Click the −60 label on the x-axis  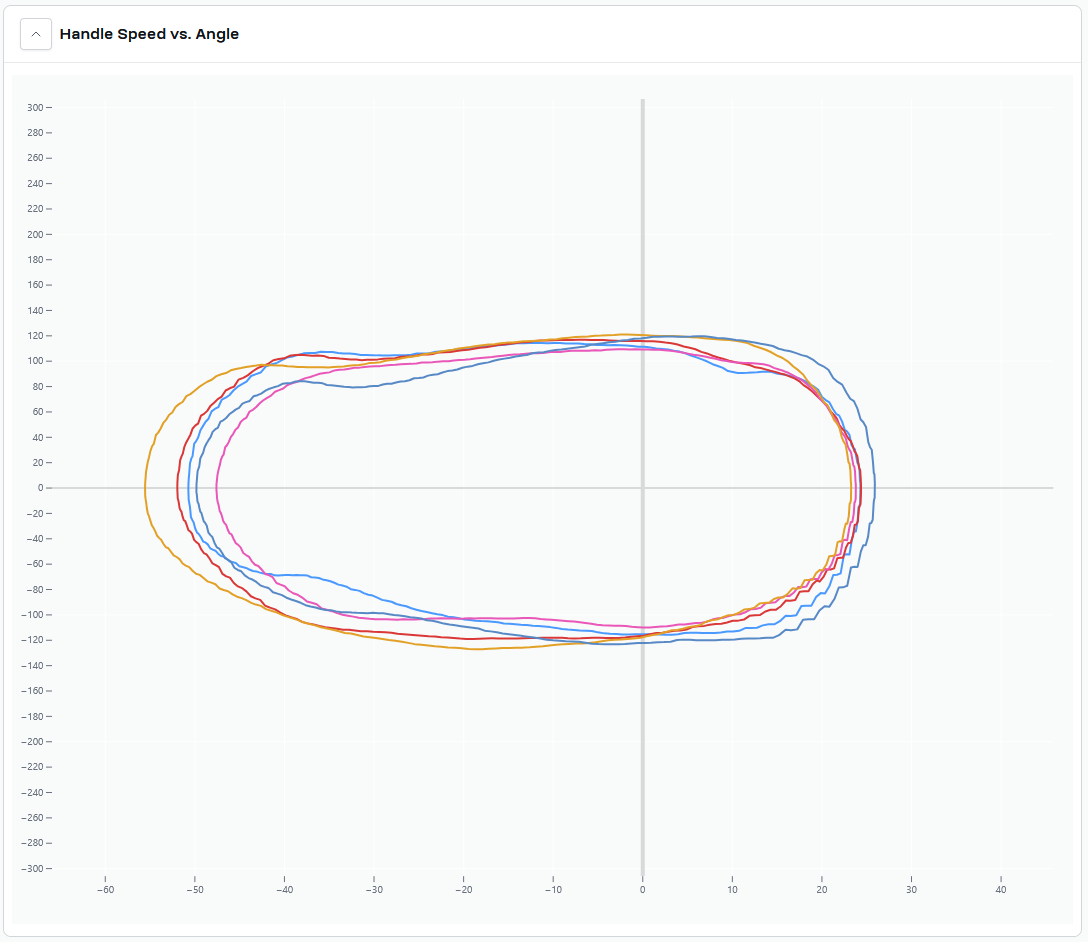105,890
